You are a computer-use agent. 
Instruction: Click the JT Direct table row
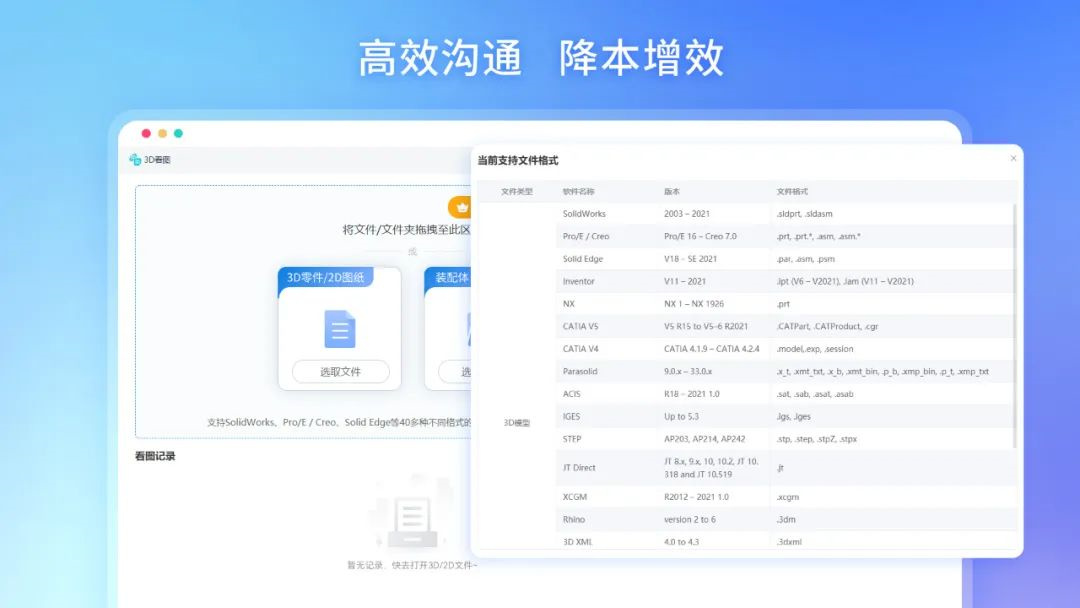pyautogui.click(x=785, y=468)
